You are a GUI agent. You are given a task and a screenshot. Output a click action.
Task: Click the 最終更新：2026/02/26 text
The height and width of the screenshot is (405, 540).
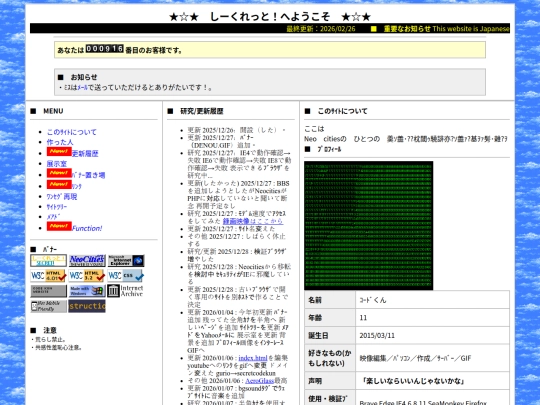click(321, 29)
